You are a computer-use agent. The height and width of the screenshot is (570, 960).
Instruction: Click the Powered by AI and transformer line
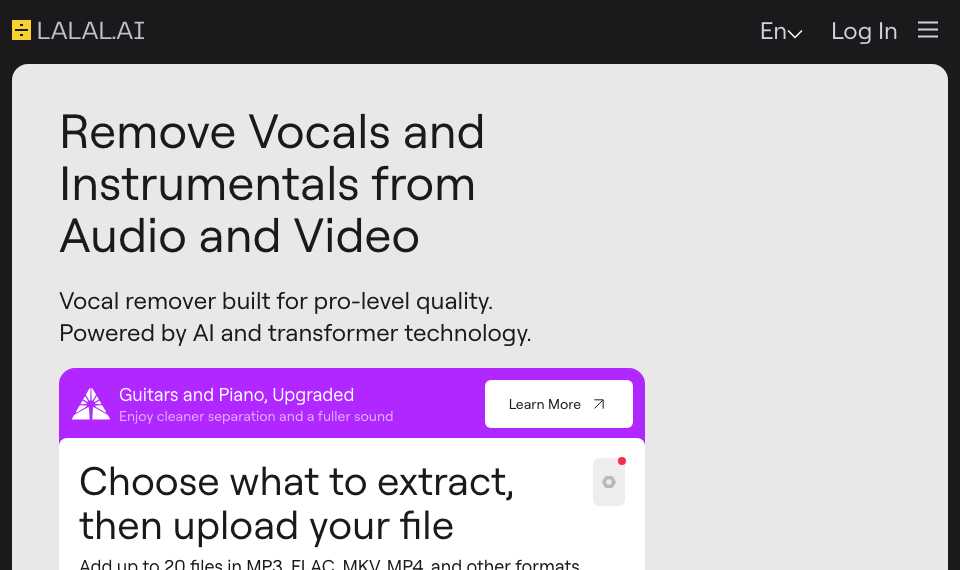(295, 334)
